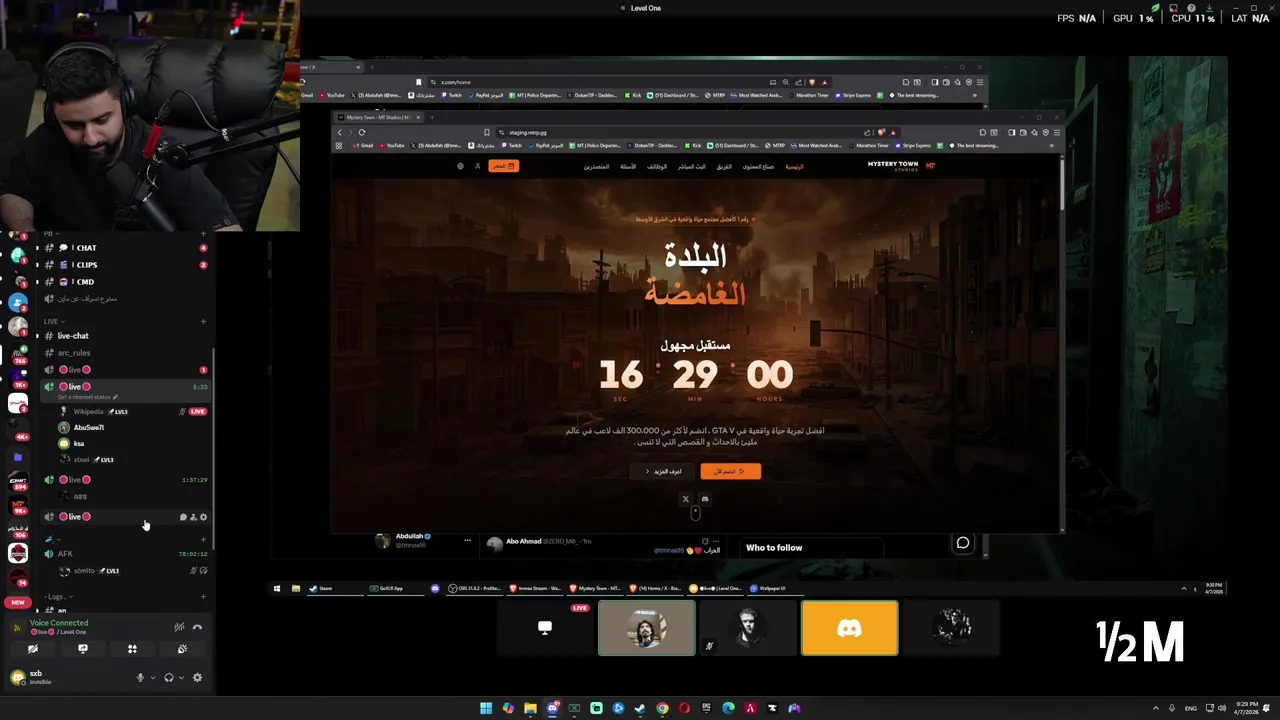This screenshot has width=1280, height=720.
Task: Disconnect from the voice channel
Action: click(x=197, y=627)
